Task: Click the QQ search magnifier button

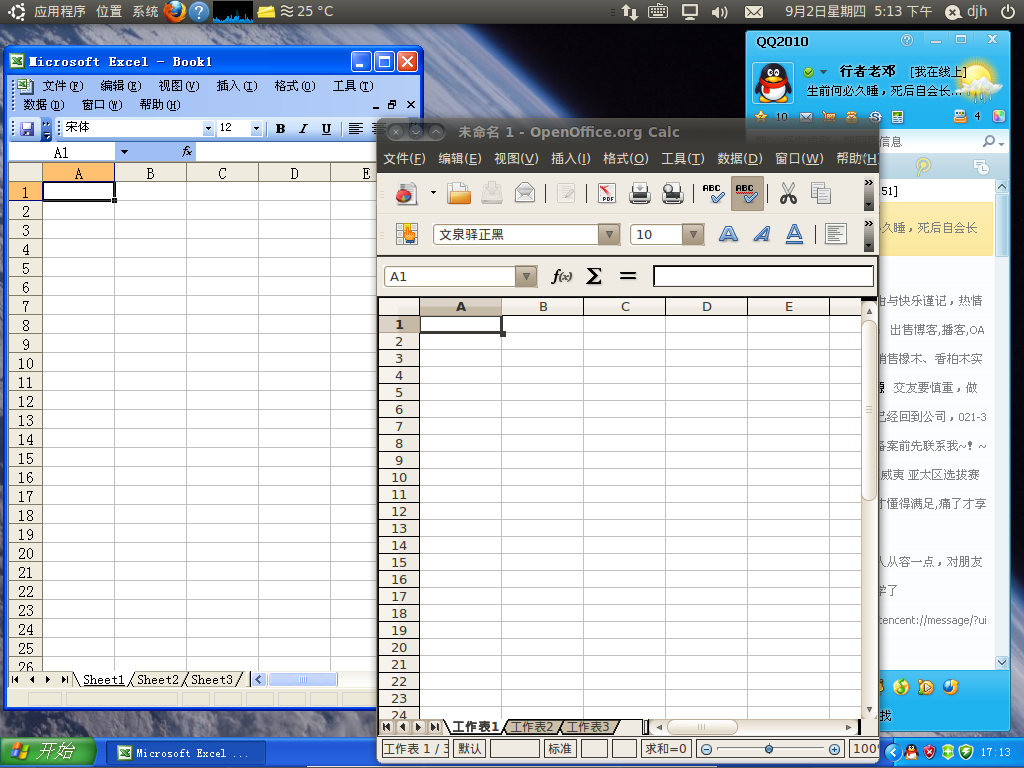Action: 991,142
